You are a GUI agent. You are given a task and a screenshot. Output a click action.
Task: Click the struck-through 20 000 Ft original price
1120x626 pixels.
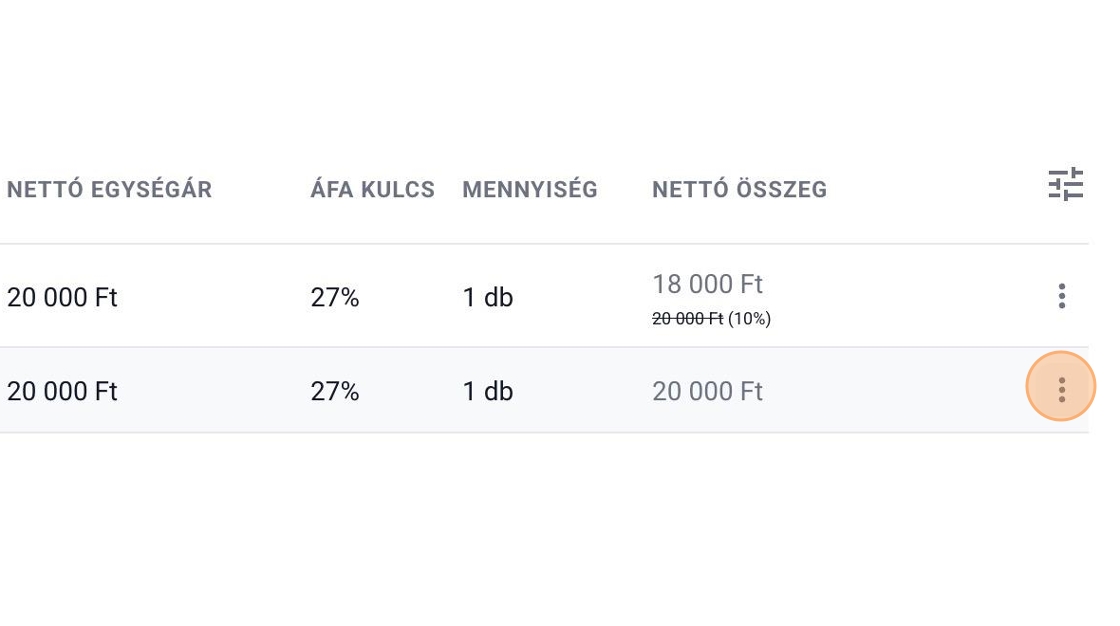point(687,319)
